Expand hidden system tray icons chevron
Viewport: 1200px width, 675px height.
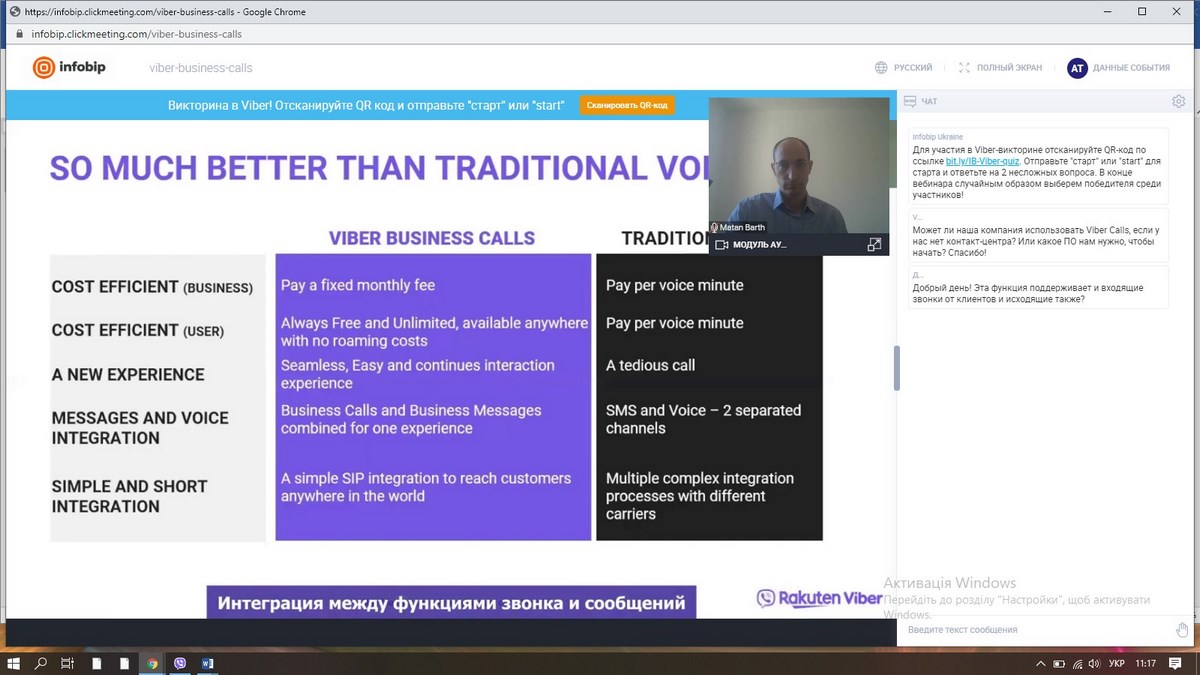tap(1042, 663)
